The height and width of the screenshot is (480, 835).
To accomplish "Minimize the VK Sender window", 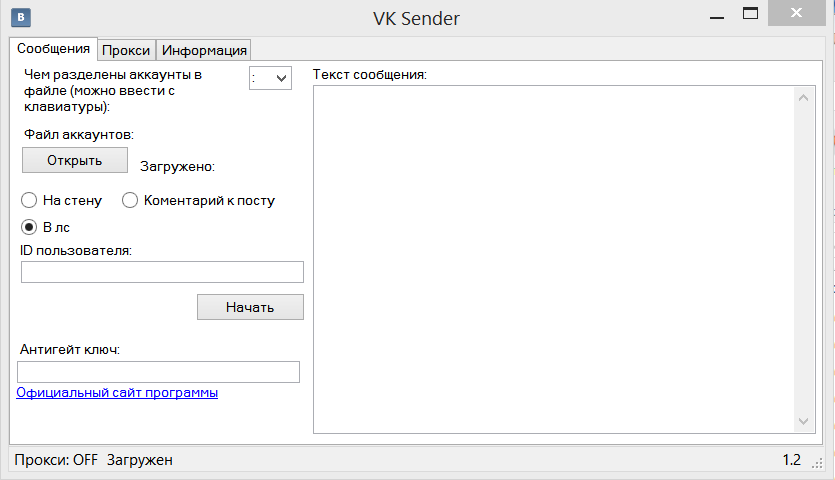I will pyautogui.click(x=715, y=15).
